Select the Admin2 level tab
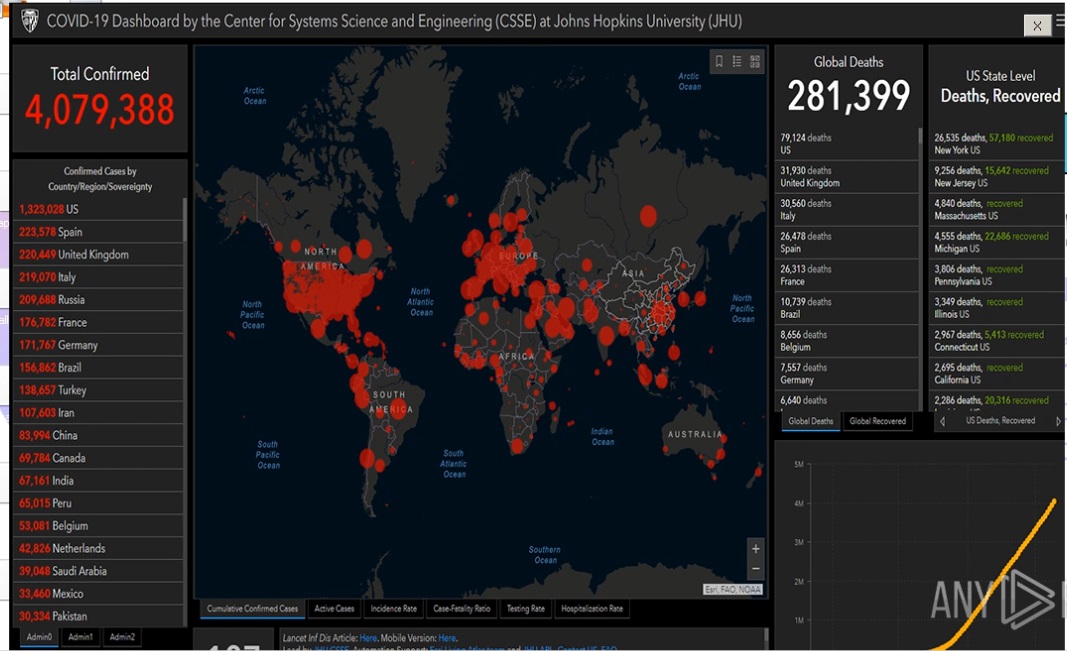The width and height of the screenshot is (1067, 651). pyautogui.click(x=122, y=637)
